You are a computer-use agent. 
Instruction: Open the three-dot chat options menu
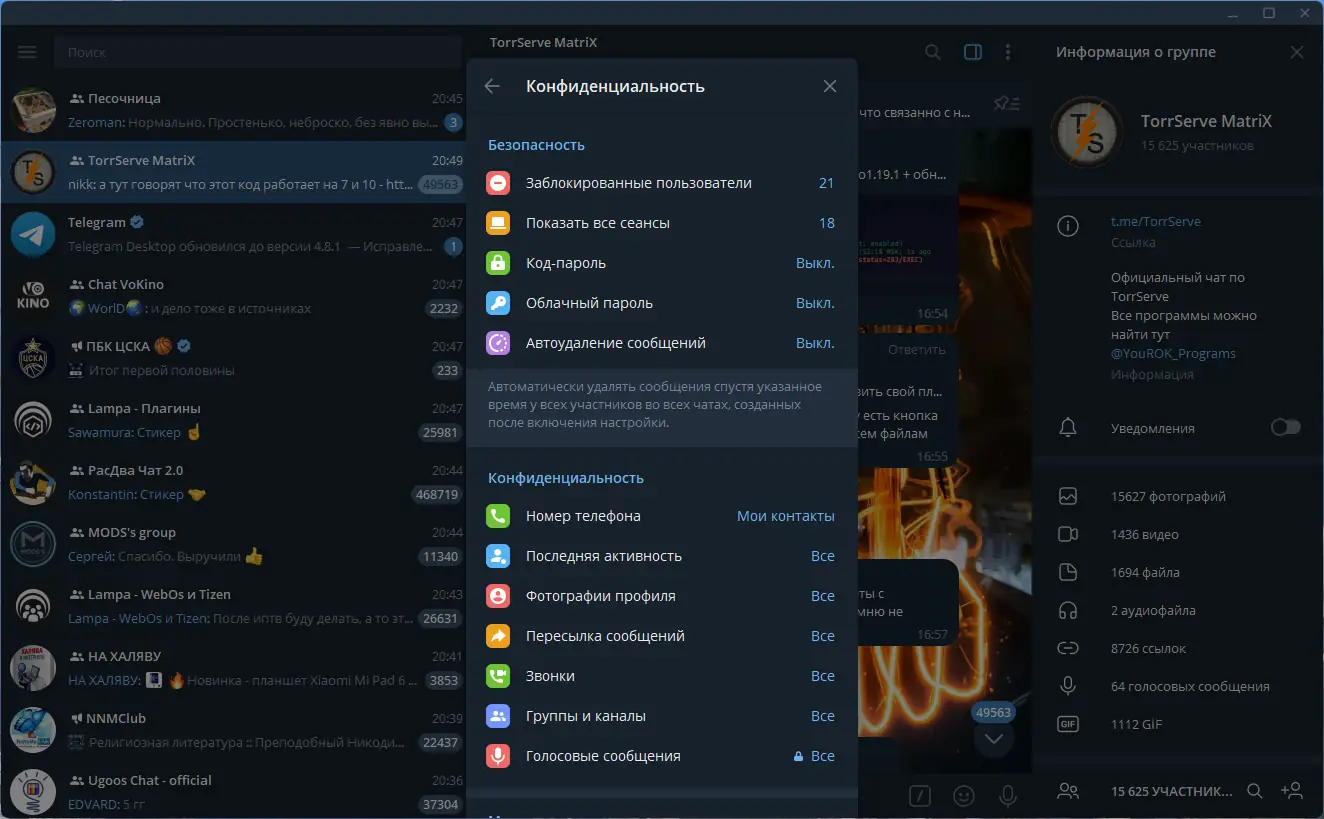point(1008,52)
